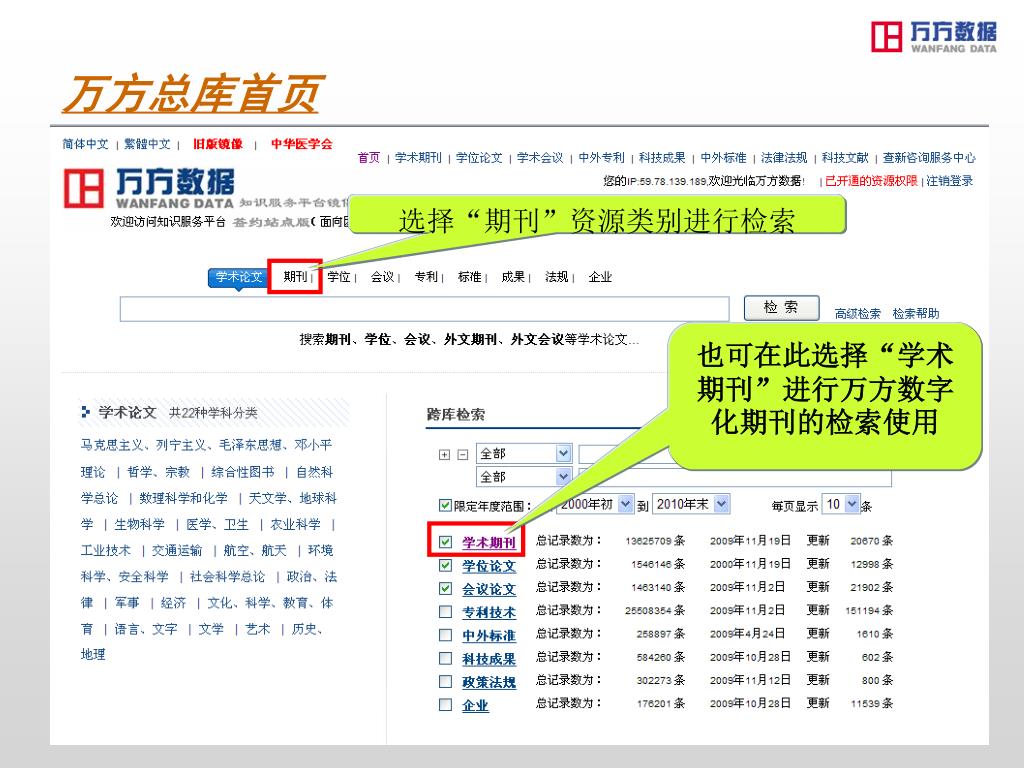This screenshot has width=1024, height=768.
Task: Browse the 生物科学 subject category
Action: 139,524
